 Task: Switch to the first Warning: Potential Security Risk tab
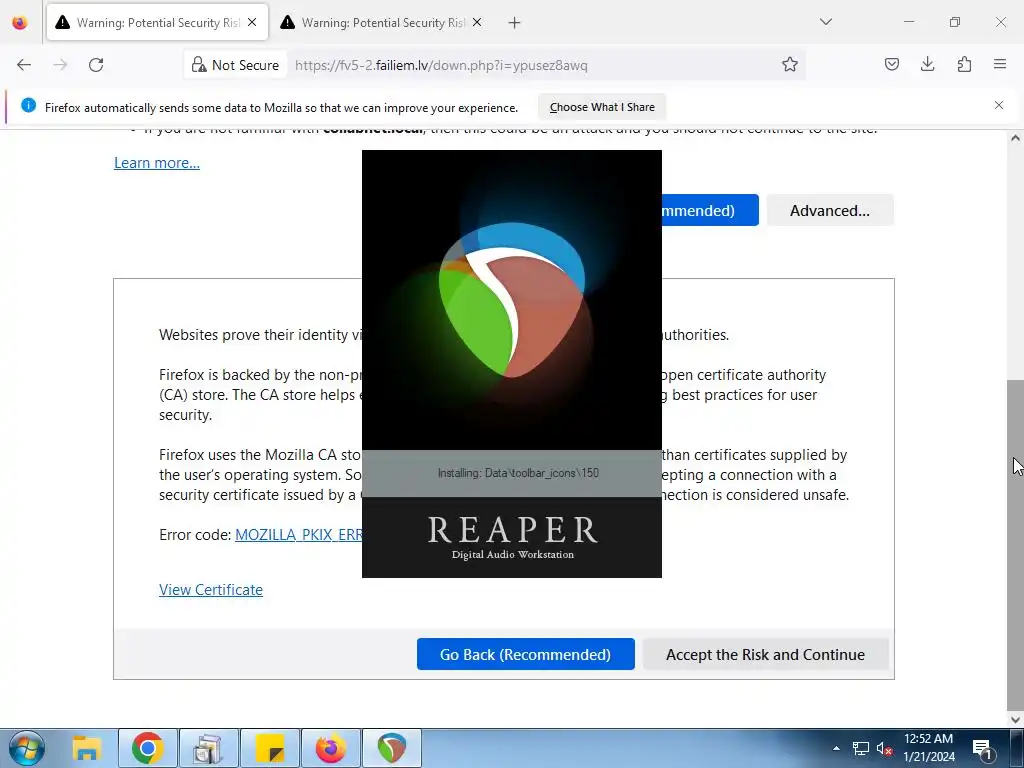[x=157, y=22]
